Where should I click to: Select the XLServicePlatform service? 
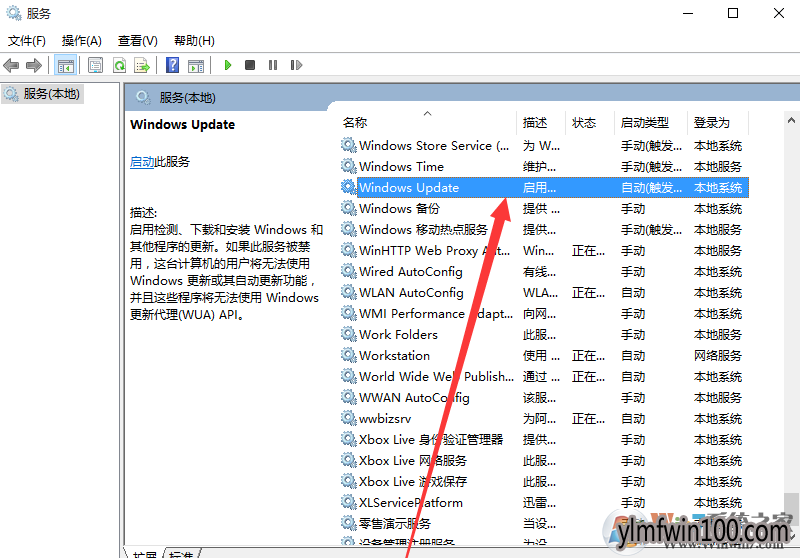point(544,502)
